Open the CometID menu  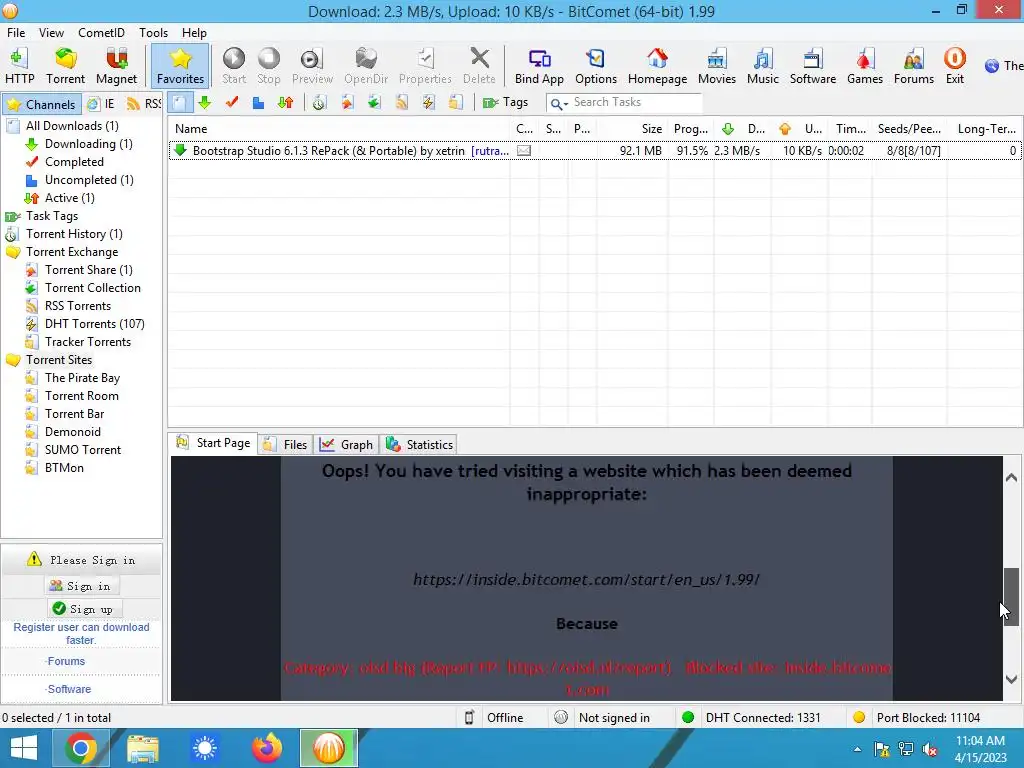pyautogui.click(x=101, y=33)
